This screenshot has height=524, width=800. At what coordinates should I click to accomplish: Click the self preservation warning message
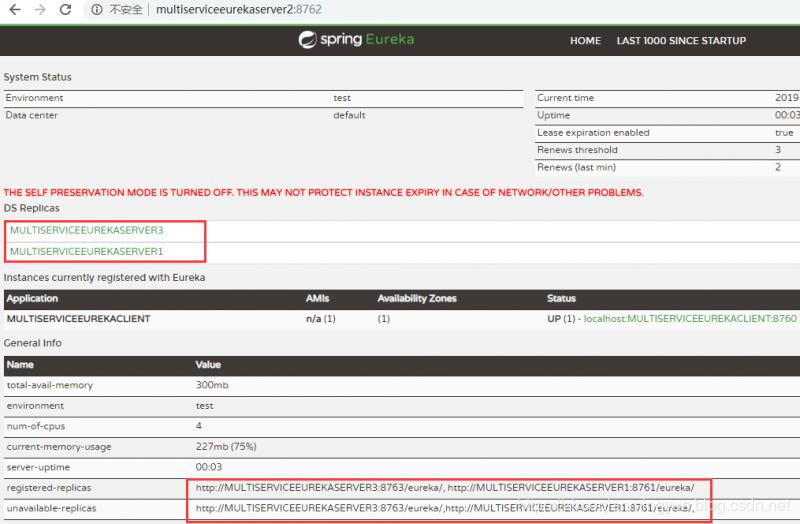(x=323, y=192)
